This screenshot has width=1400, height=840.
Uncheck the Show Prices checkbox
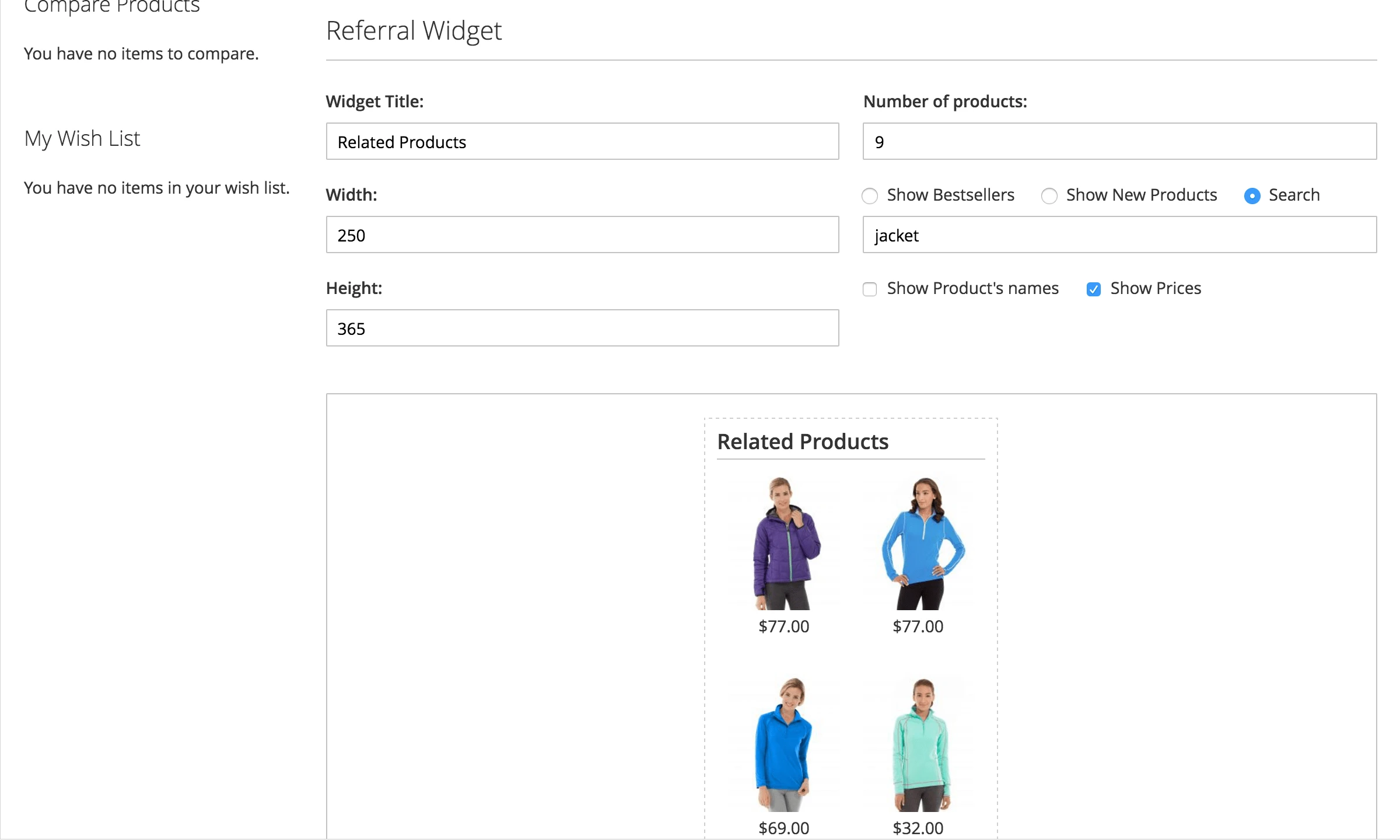pyautogui.click(x=1094, y=289)
